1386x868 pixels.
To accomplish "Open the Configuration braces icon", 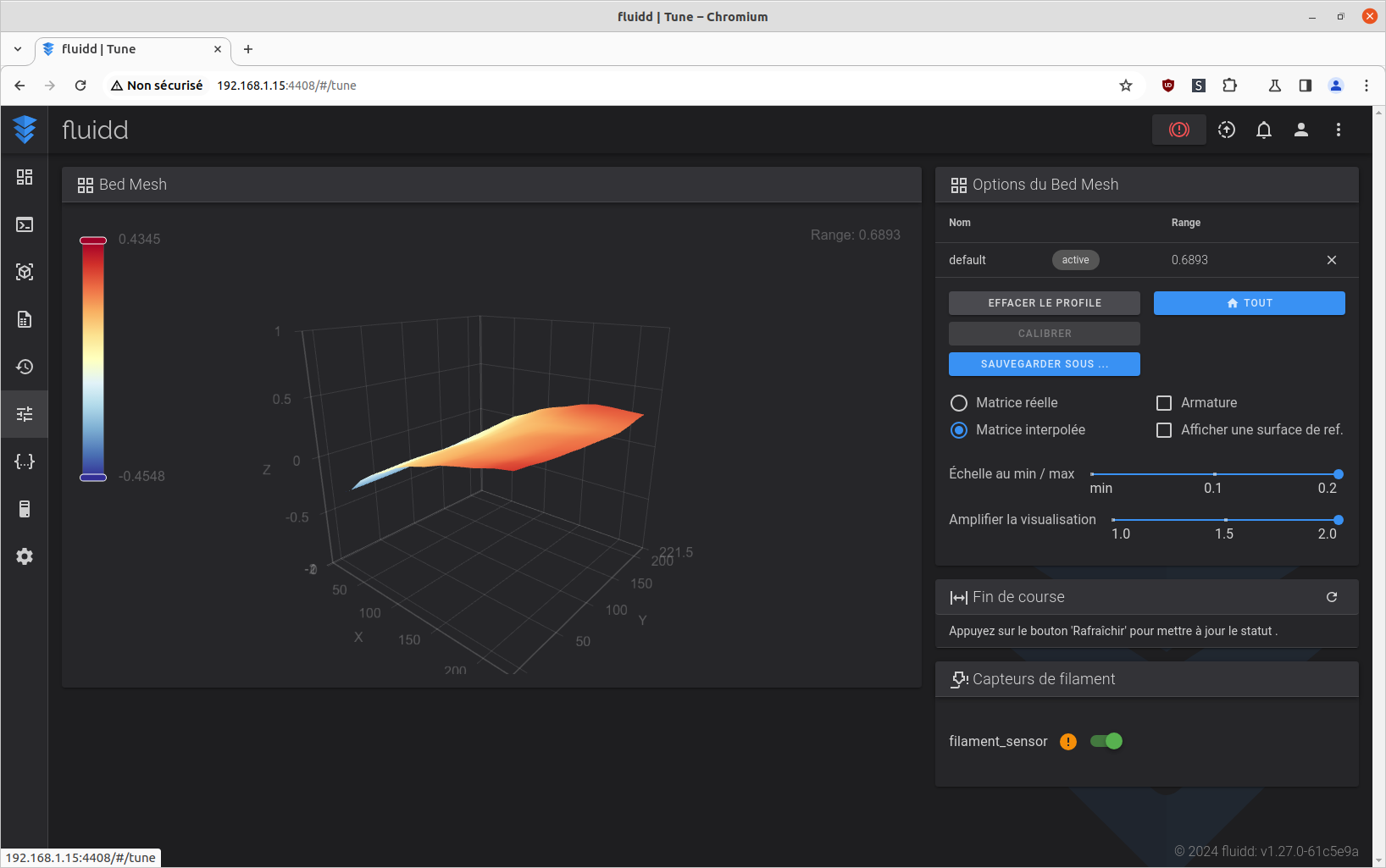I will (25, 462).
